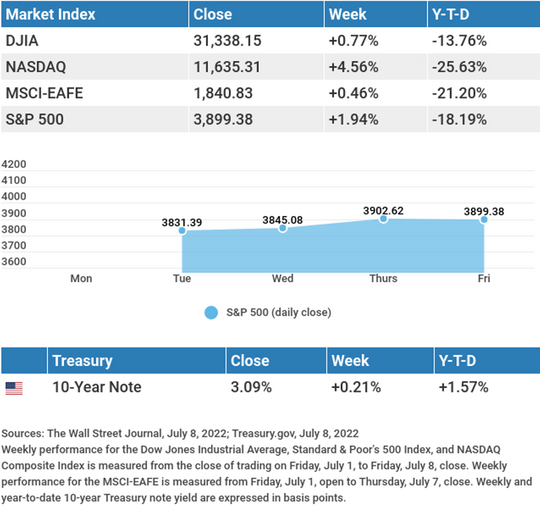Click the S&P 500 close value 3,899.38

point(223,119)
